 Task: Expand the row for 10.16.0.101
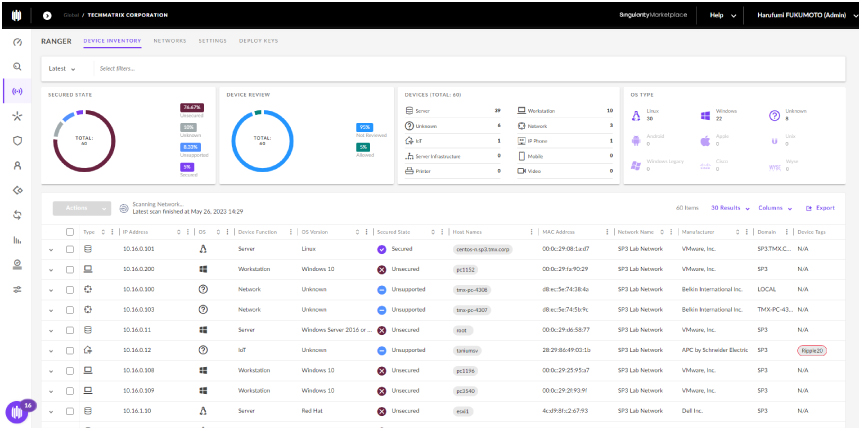click(51, 250)
